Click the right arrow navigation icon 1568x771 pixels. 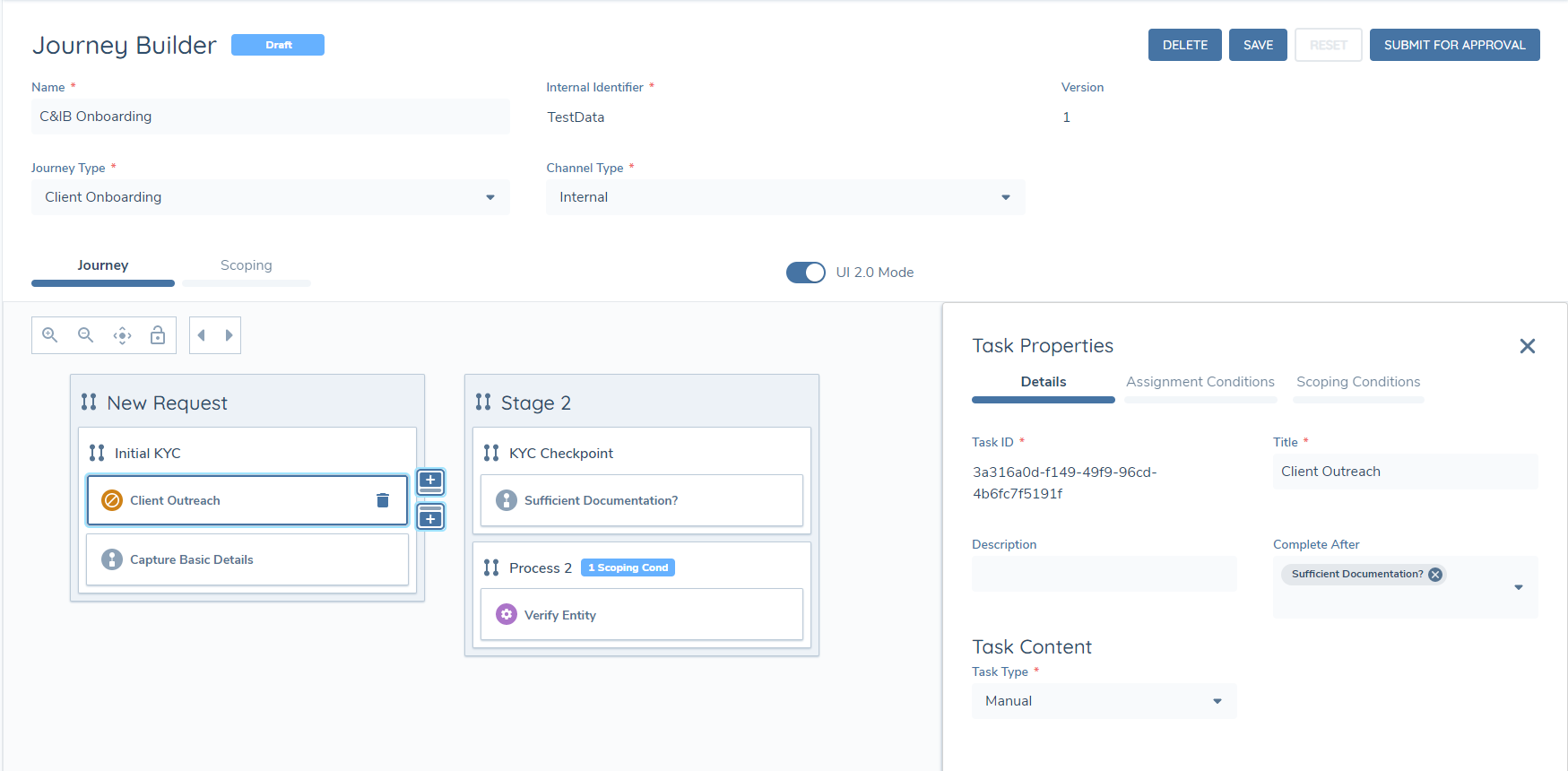click(x=229, y=335)
